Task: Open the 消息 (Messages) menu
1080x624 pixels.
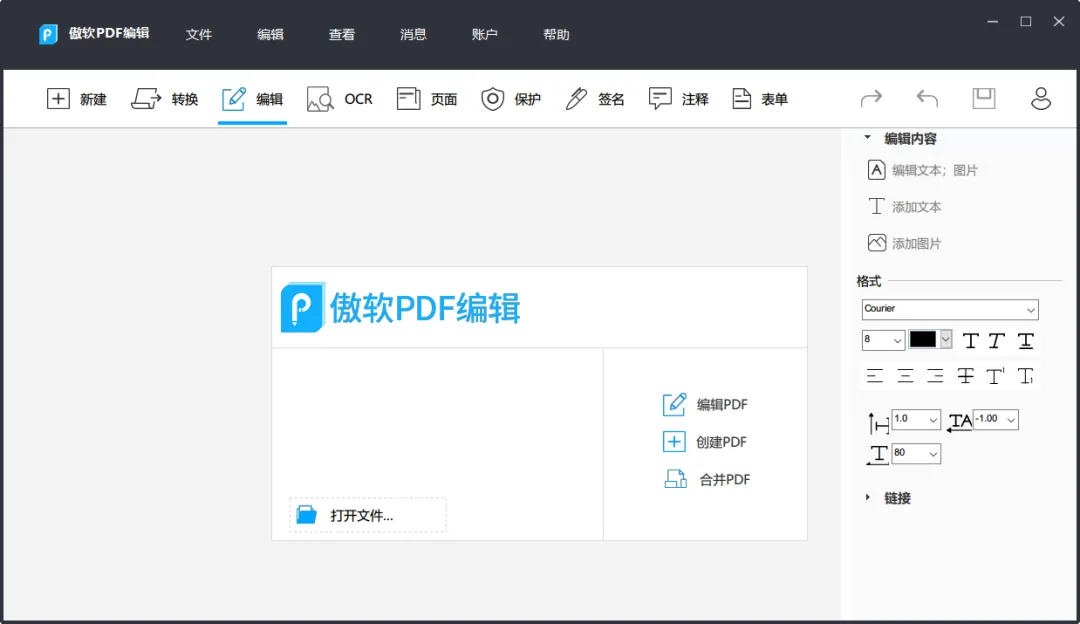Action: 413,34
